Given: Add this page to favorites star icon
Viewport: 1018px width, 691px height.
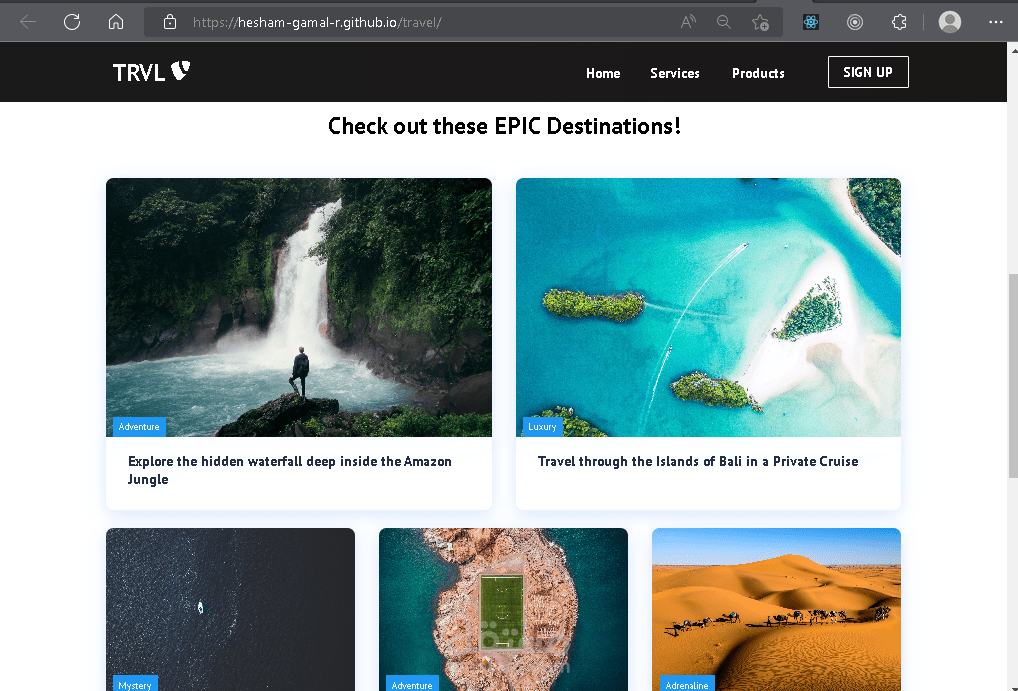Looking at the screenshot, I should click(760, 23).
